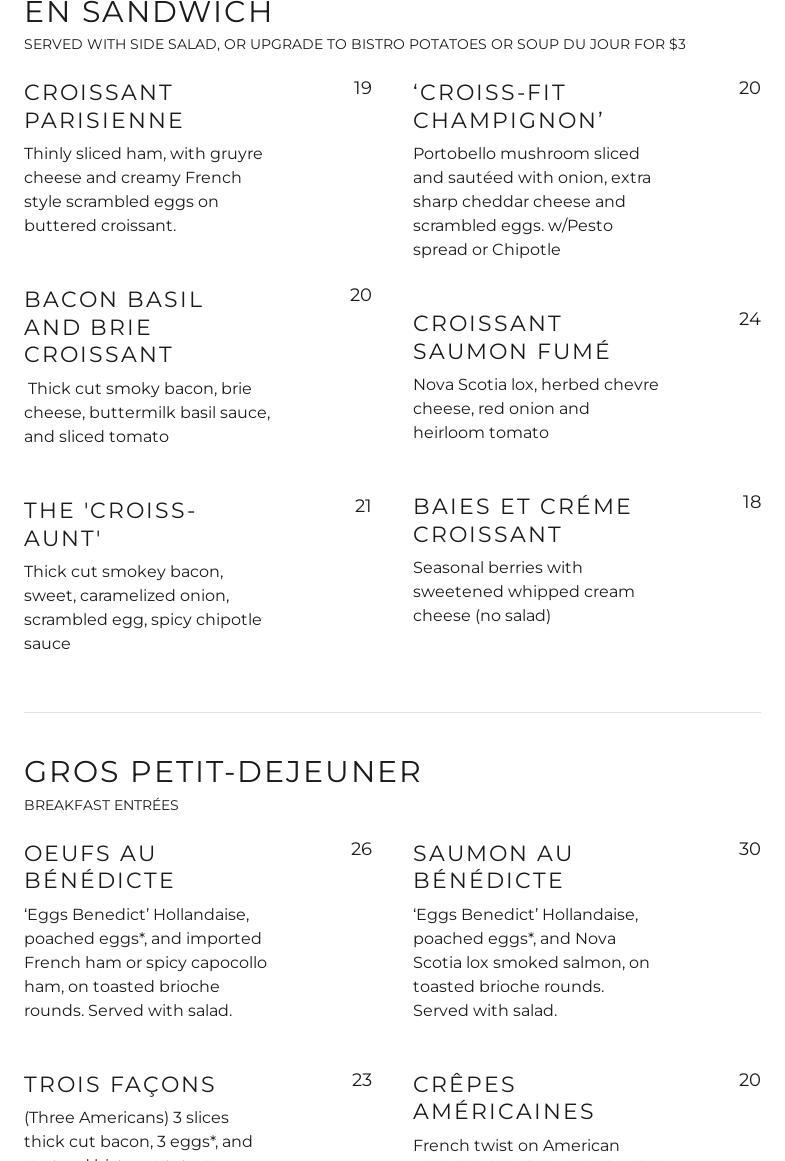The height and width of the screenshot is (1161, 785).
Task: Select The 'Croiss-Aunt' menu item title
Action: [x=110, y=524]
